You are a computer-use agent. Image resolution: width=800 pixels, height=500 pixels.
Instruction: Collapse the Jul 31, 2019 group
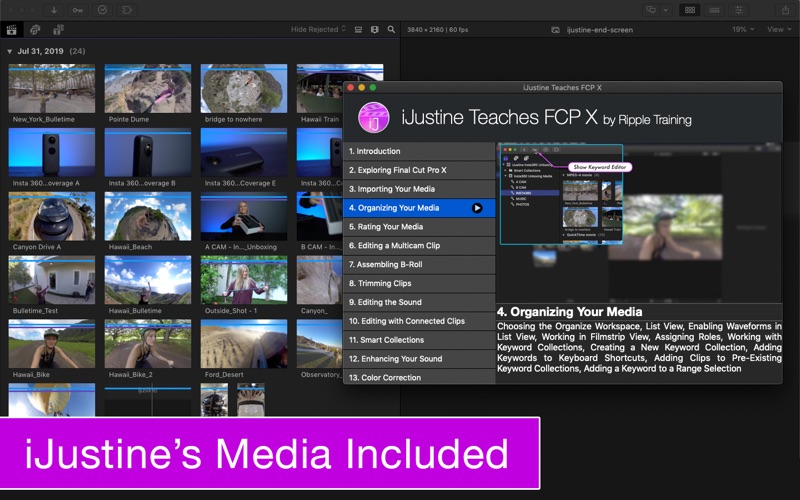(x=9, y=52)
